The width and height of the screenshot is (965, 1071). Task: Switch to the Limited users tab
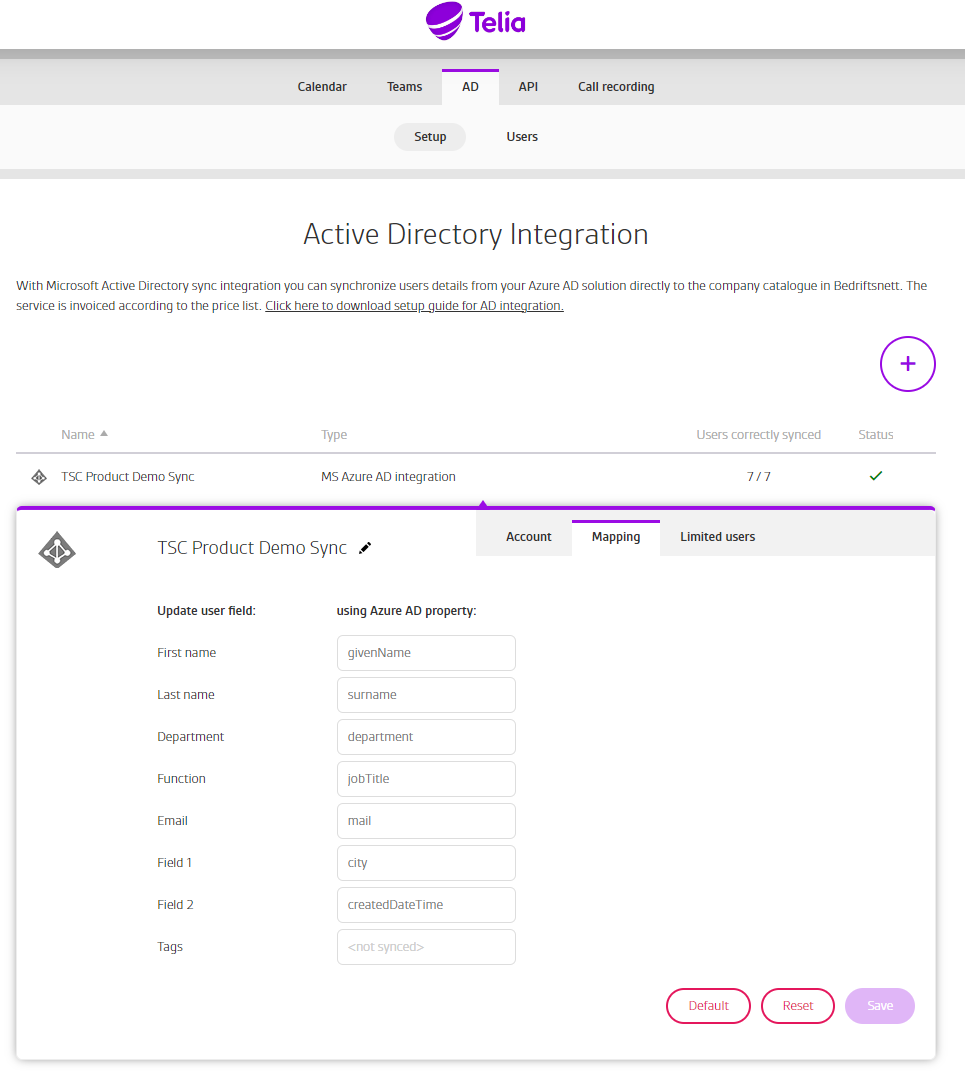click(717, 537)
